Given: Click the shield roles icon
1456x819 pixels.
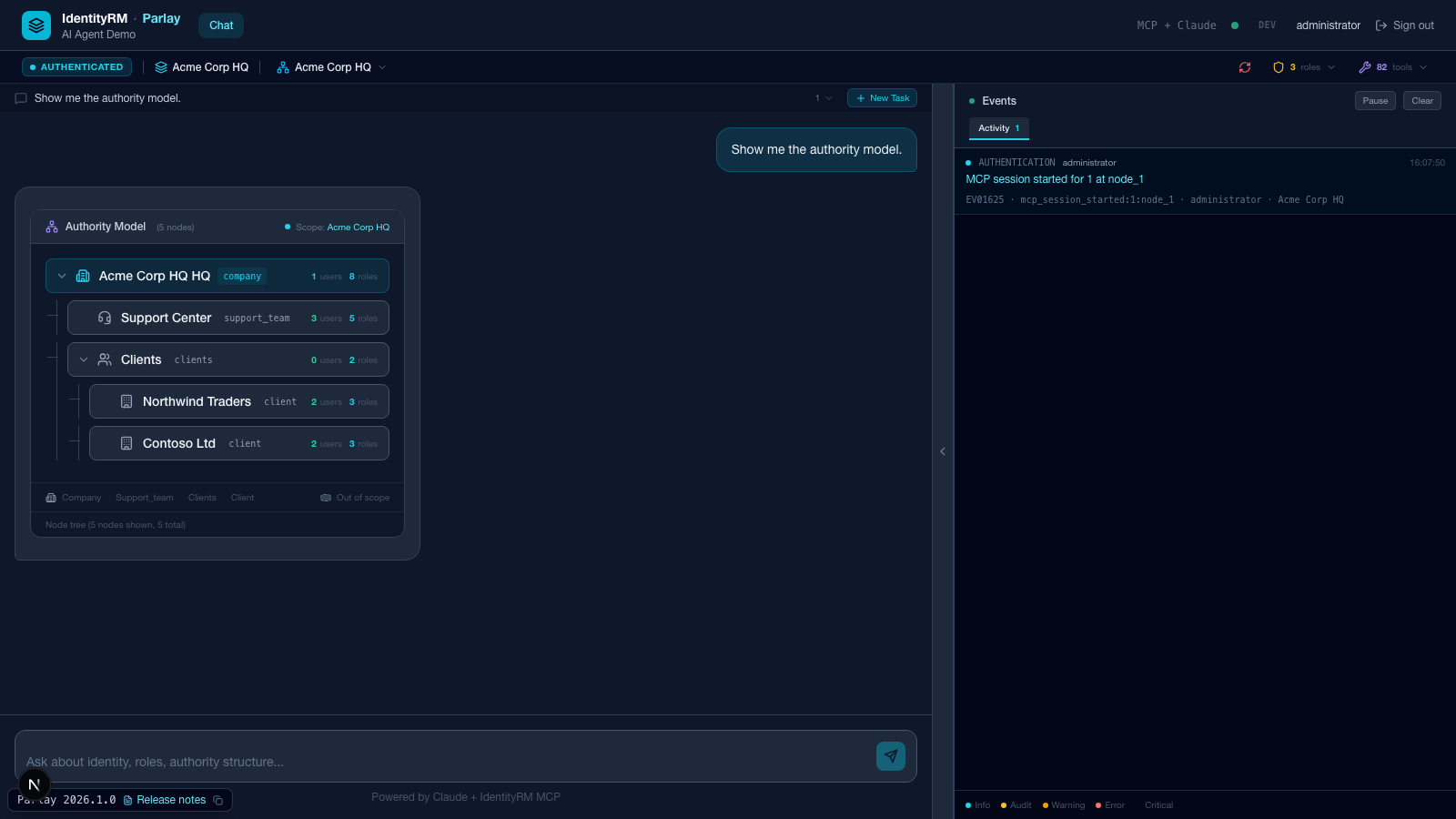Looking at the screenshot, I should point(1279,67).
